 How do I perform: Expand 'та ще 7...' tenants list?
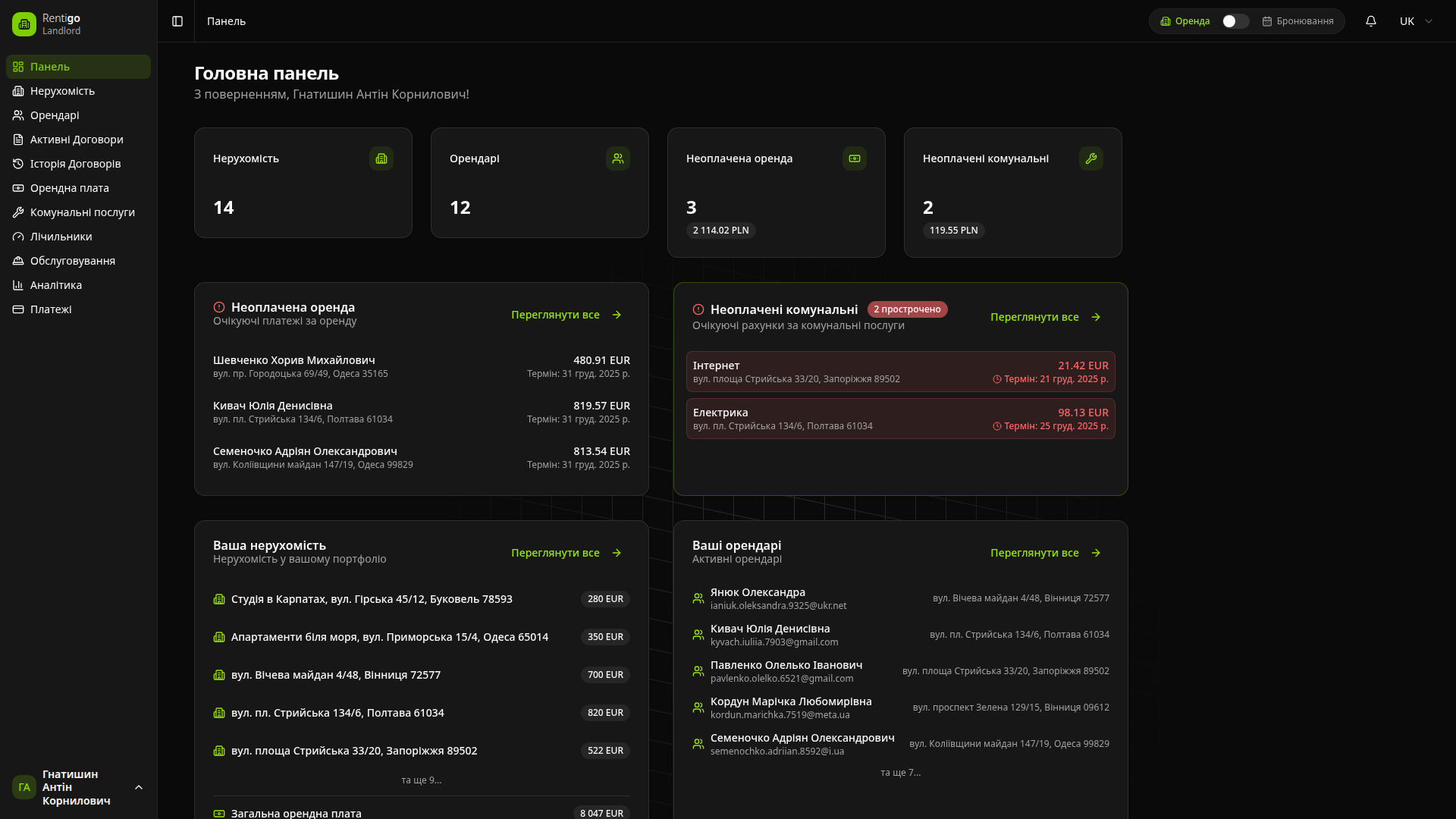900,772
